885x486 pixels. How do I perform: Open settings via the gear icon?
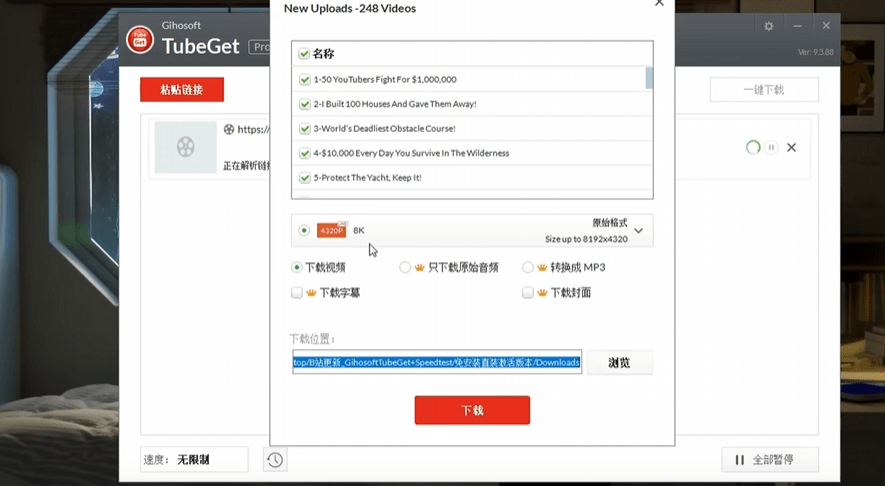[768, 26]
